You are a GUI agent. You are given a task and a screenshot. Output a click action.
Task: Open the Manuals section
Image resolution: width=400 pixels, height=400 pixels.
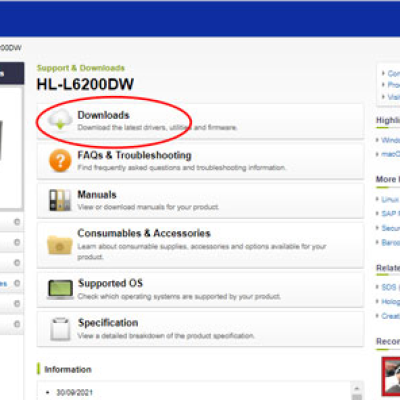(x=97, y=195)
